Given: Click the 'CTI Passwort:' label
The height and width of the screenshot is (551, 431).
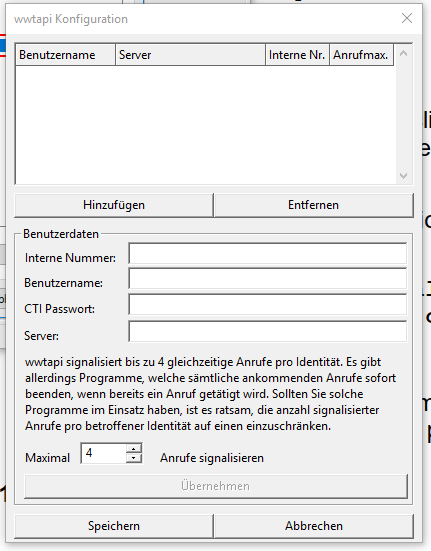Looking at the screenshot, I should 59,309.
